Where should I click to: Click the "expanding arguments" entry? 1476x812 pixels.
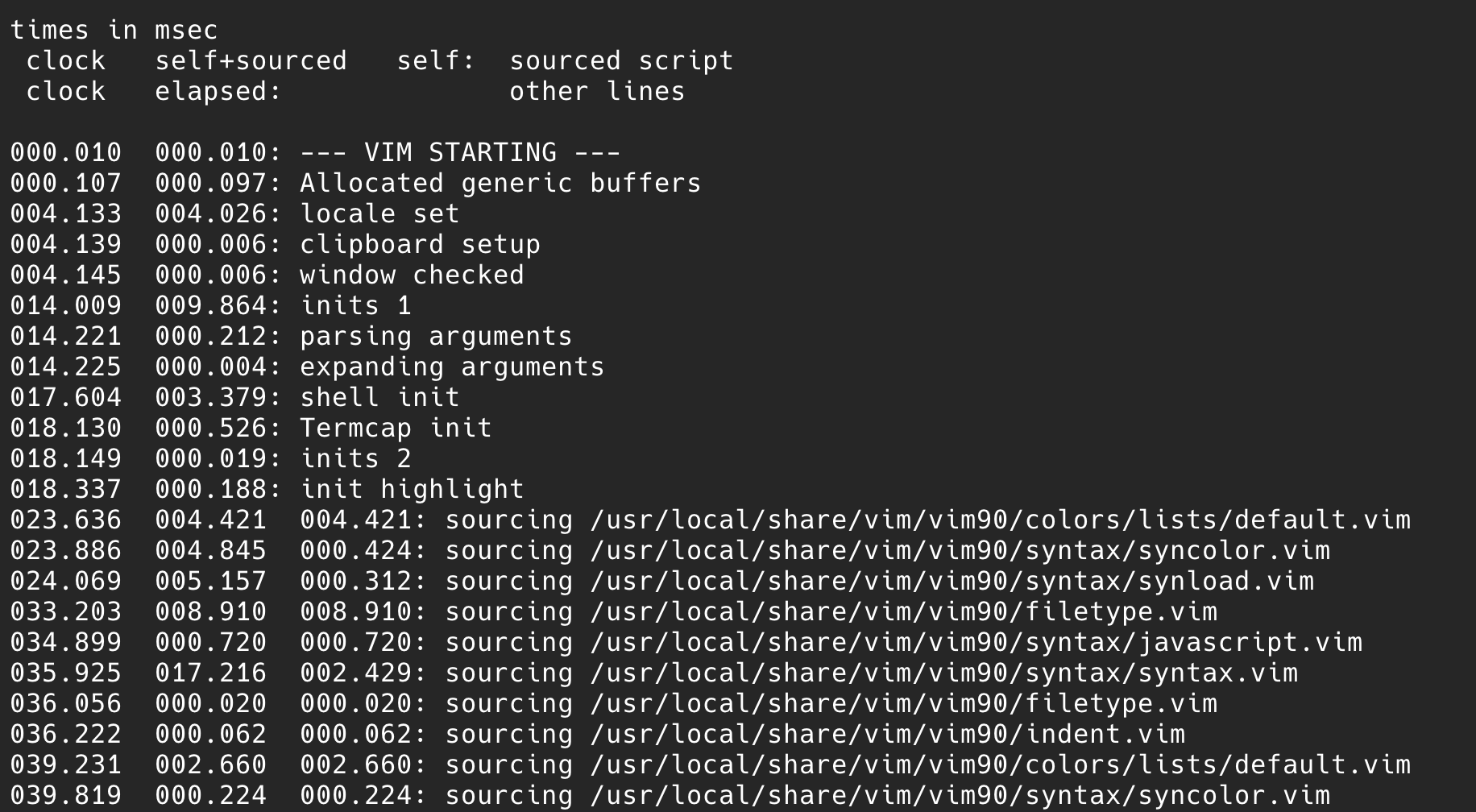pos(452,367)
